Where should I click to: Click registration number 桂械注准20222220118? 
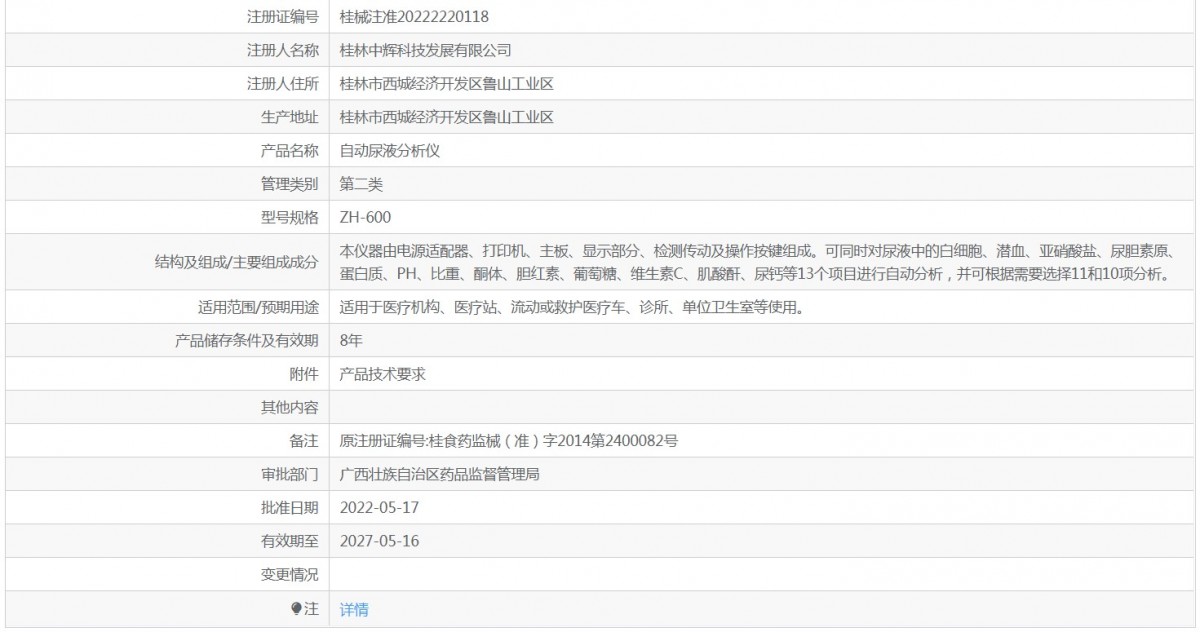pyautogui.click(x=415, y=17)
